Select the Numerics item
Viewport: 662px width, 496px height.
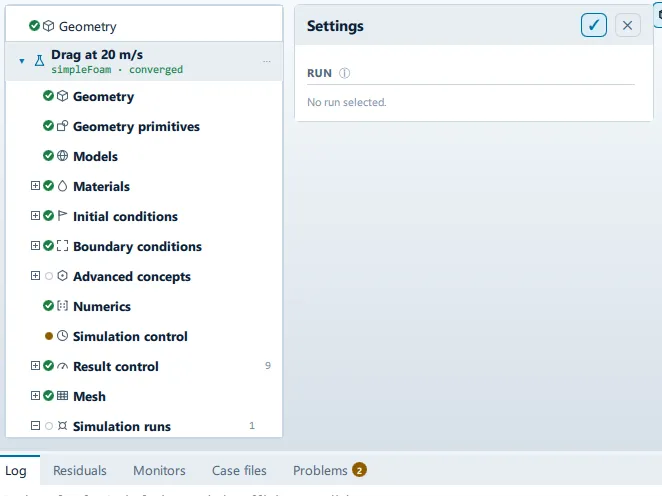click(x=144, y=306)
